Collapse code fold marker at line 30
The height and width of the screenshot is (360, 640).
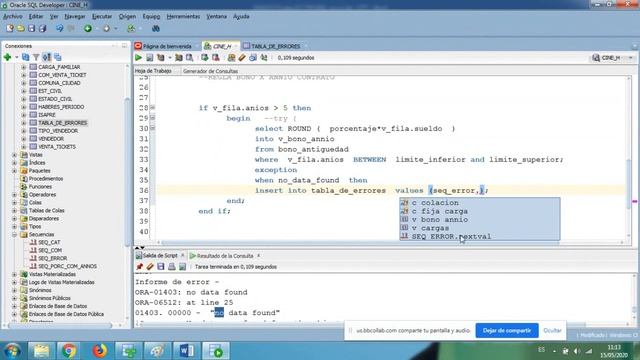tap(153, 128)
